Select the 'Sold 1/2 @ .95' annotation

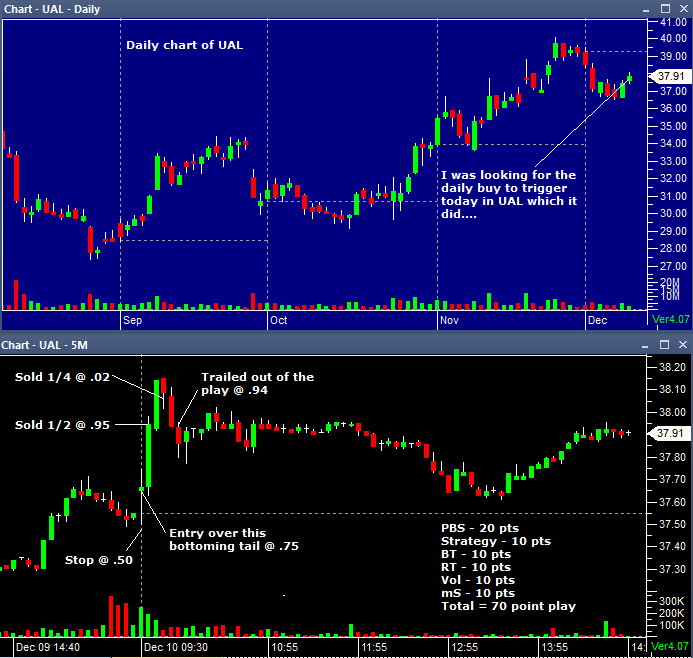click(x=62, y=425)
